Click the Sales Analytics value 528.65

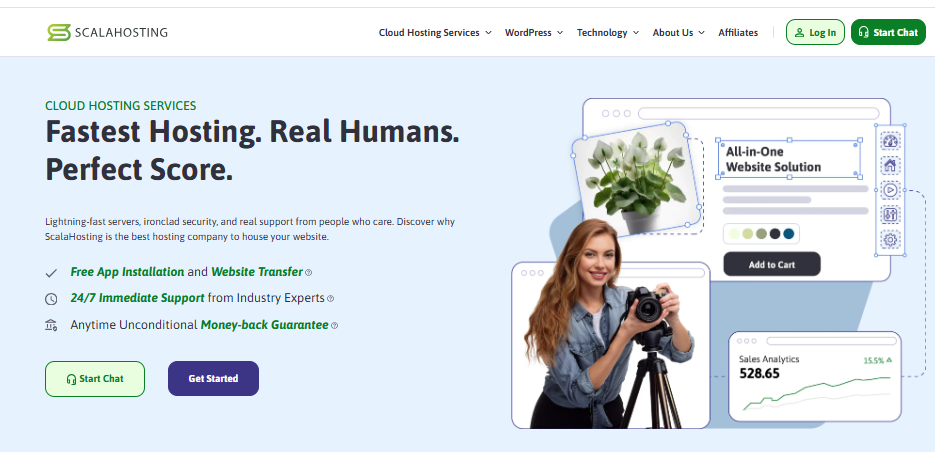759,374
